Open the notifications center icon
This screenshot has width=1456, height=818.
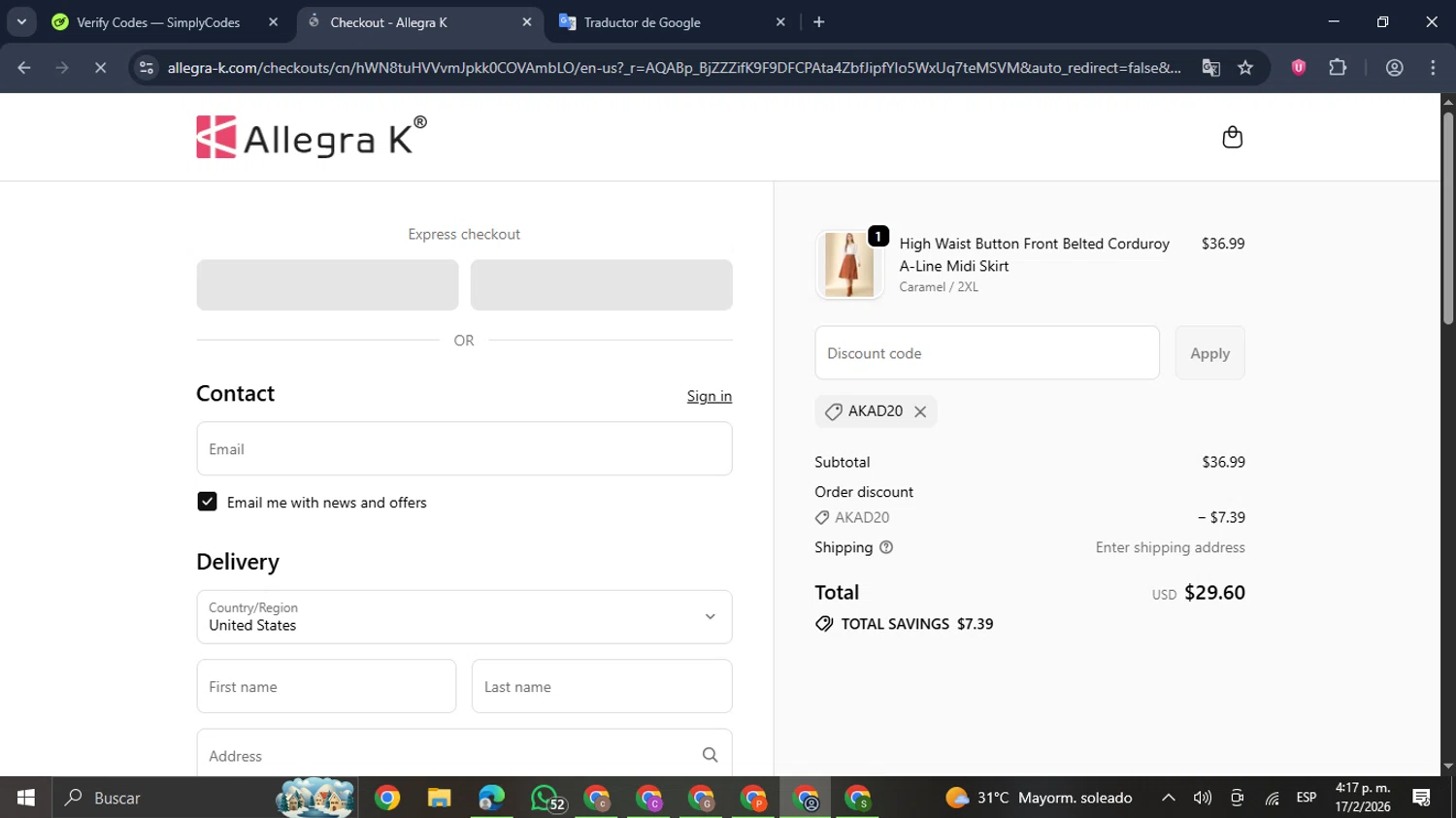tap(1422, 798)
